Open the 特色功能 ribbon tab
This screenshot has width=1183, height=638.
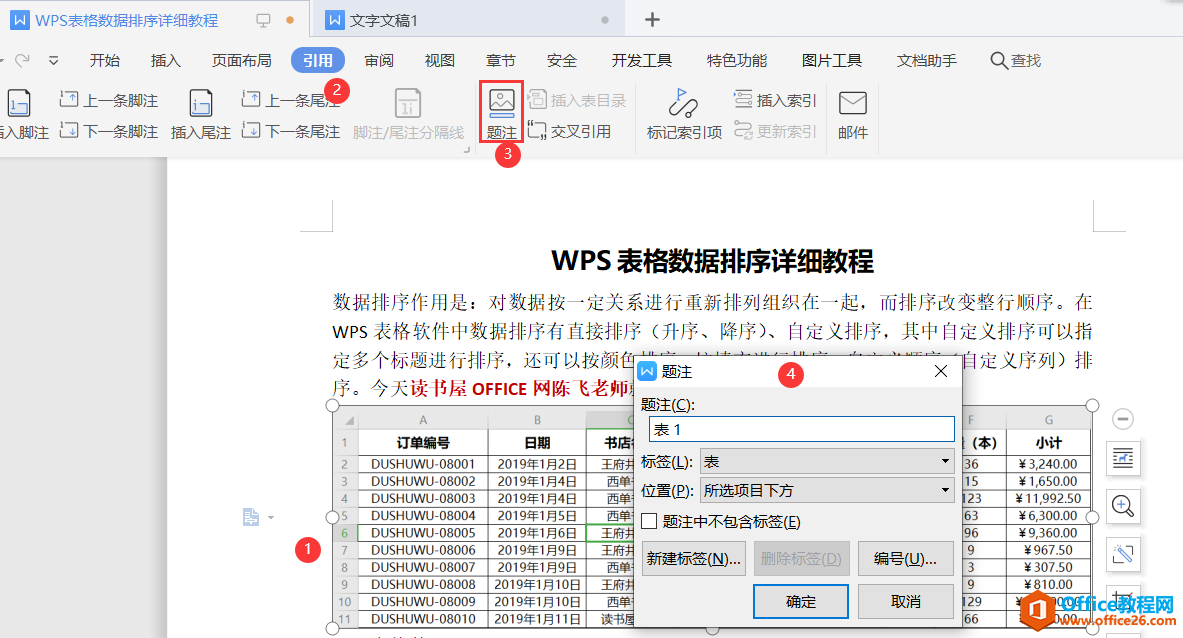pos(736,60)
